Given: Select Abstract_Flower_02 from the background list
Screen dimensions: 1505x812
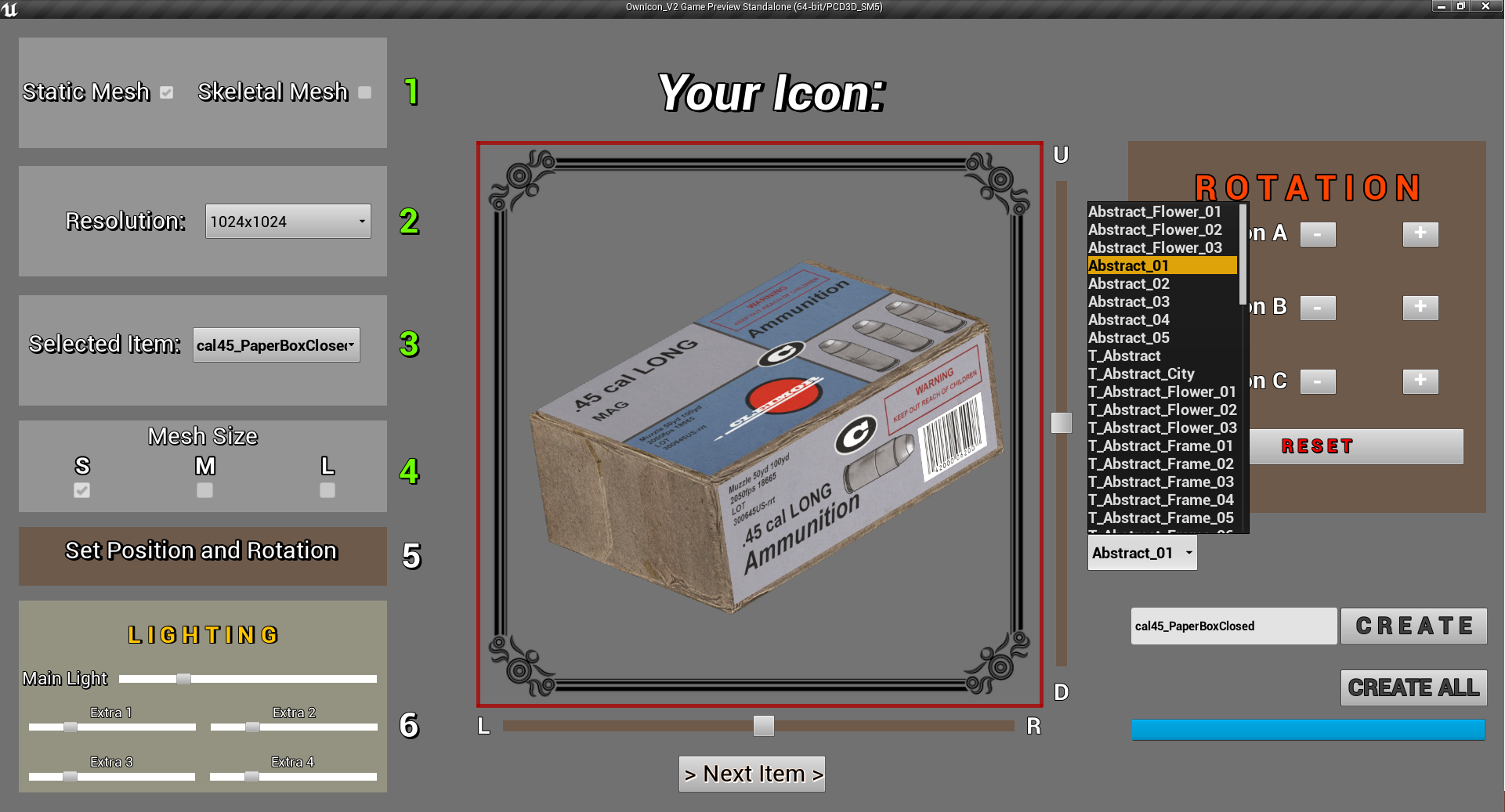Looking at the screenshot, I should [1155, 229].
